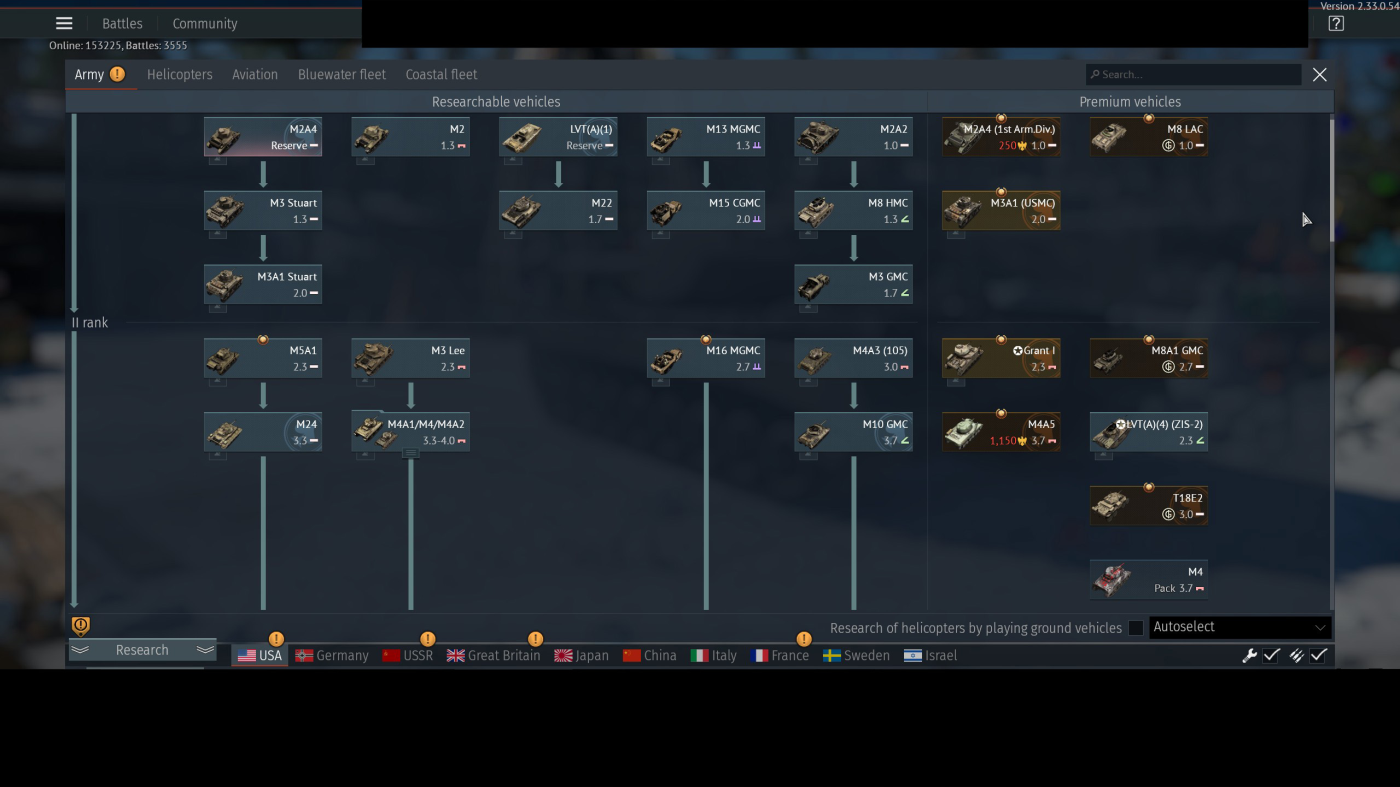The image size is (1400, 787).
Task: Select the premium M8A1 GMC card
Action: tap(1149, 358)
